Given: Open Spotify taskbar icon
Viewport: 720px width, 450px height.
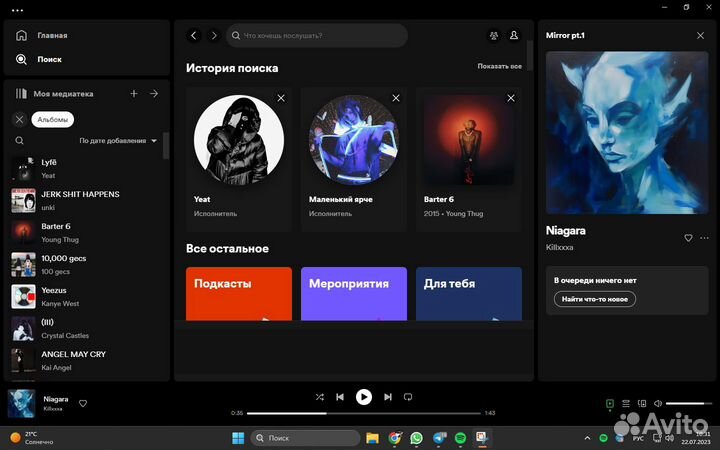Looking at the screenshot, I should (x=461, y=438).
